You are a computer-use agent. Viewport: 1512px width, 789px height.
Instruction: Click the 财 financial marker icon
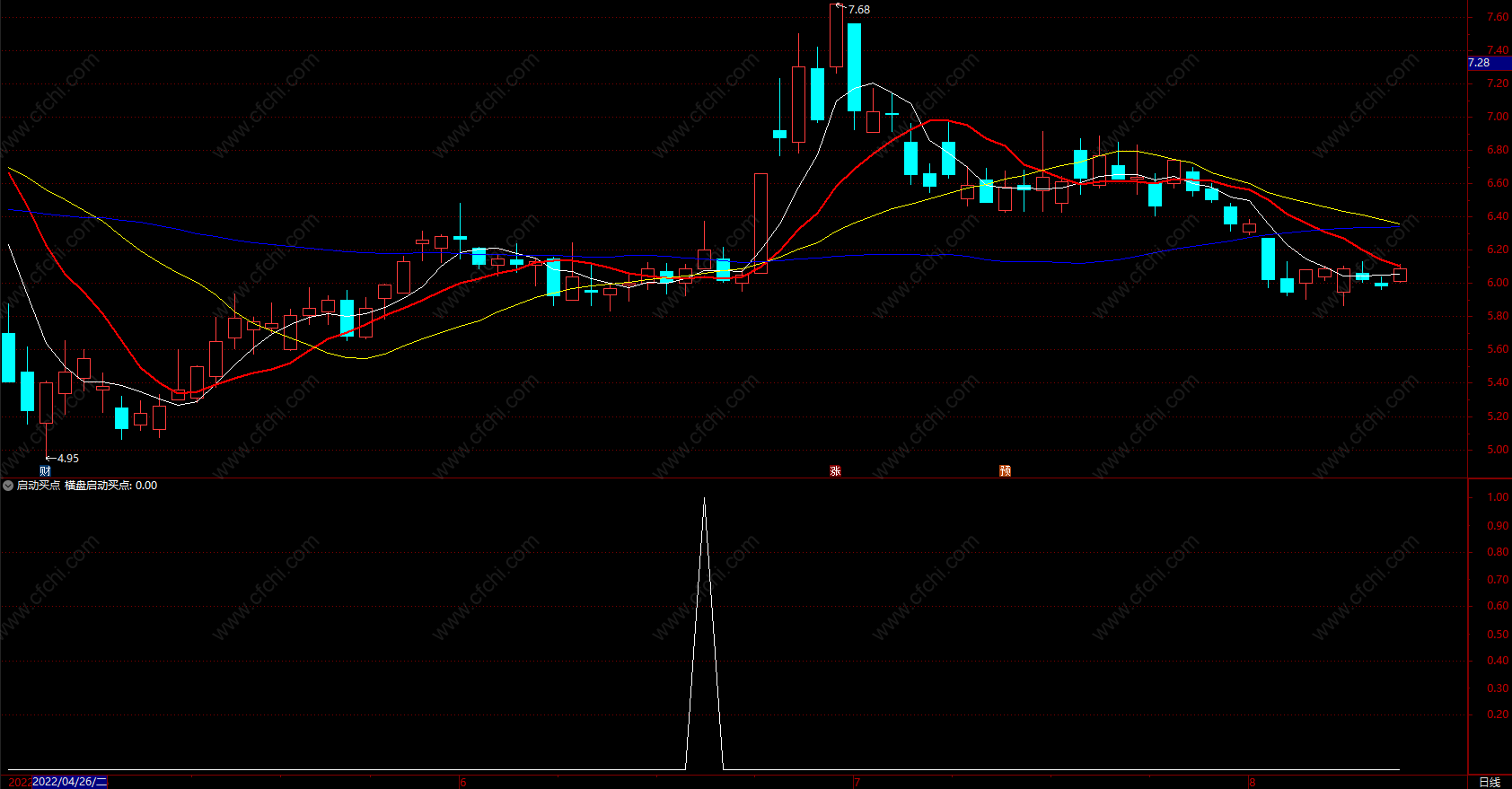point(45,471)
